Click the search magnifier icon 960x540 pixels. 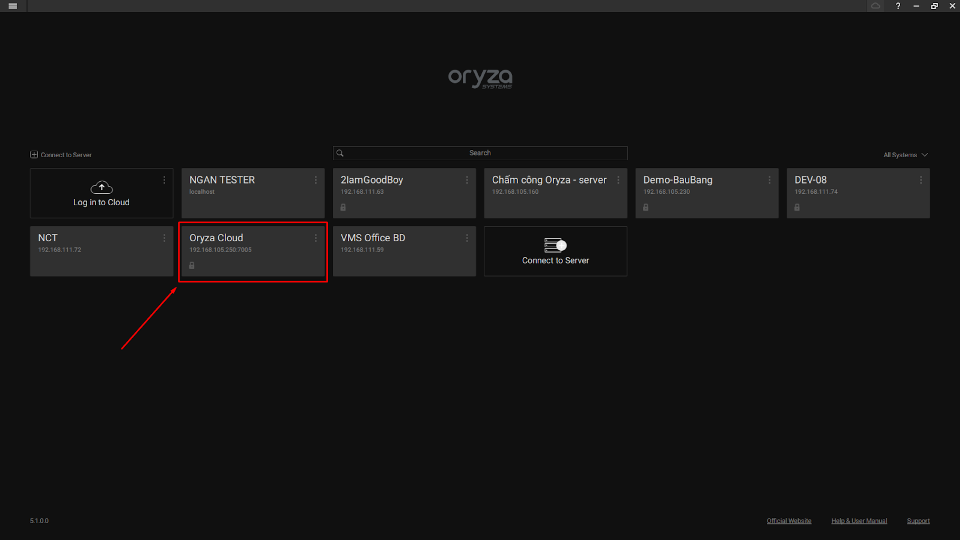point(340,153)
